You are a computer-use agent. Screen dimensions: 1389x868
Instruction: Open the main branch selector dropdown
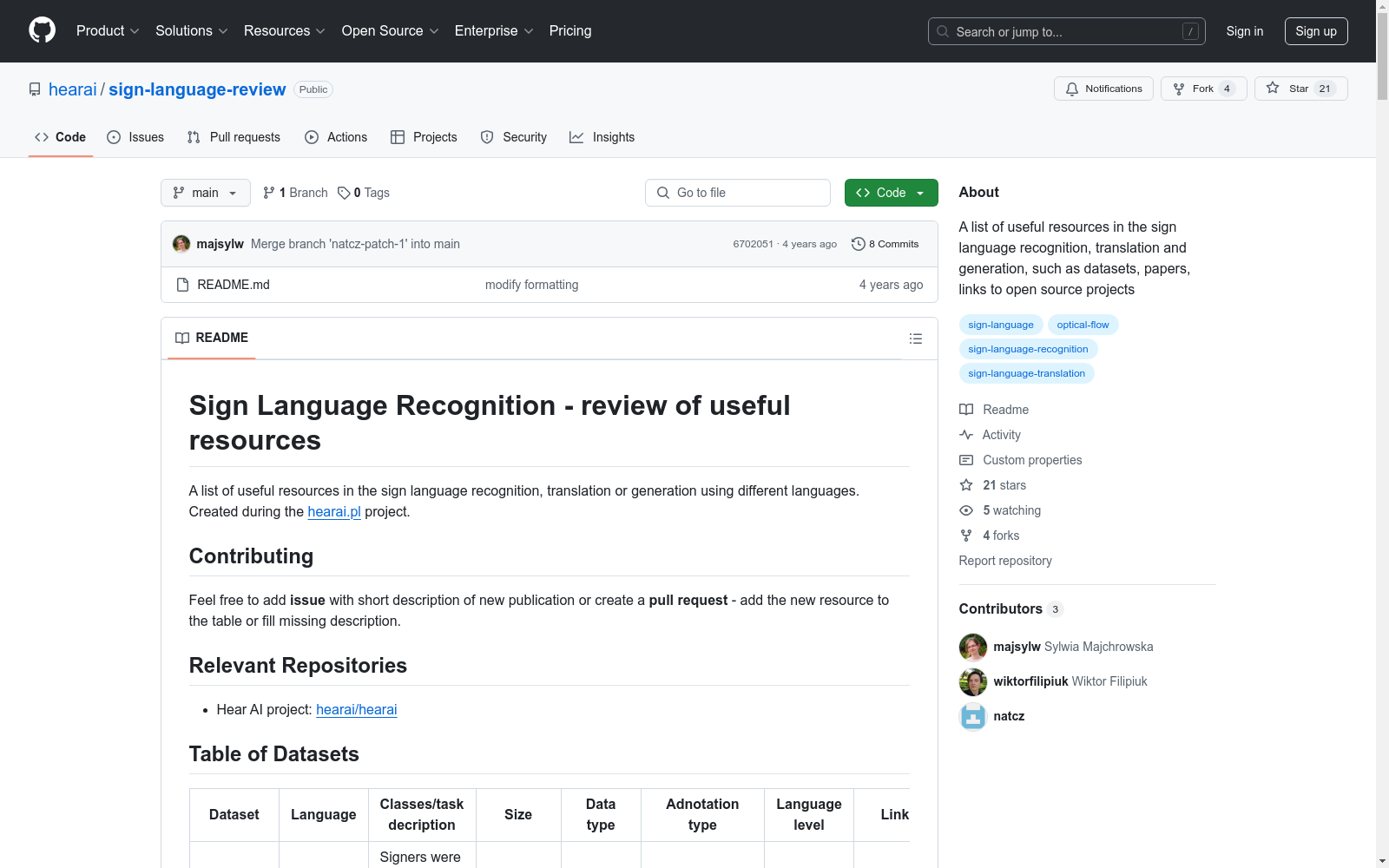[206, 193]
